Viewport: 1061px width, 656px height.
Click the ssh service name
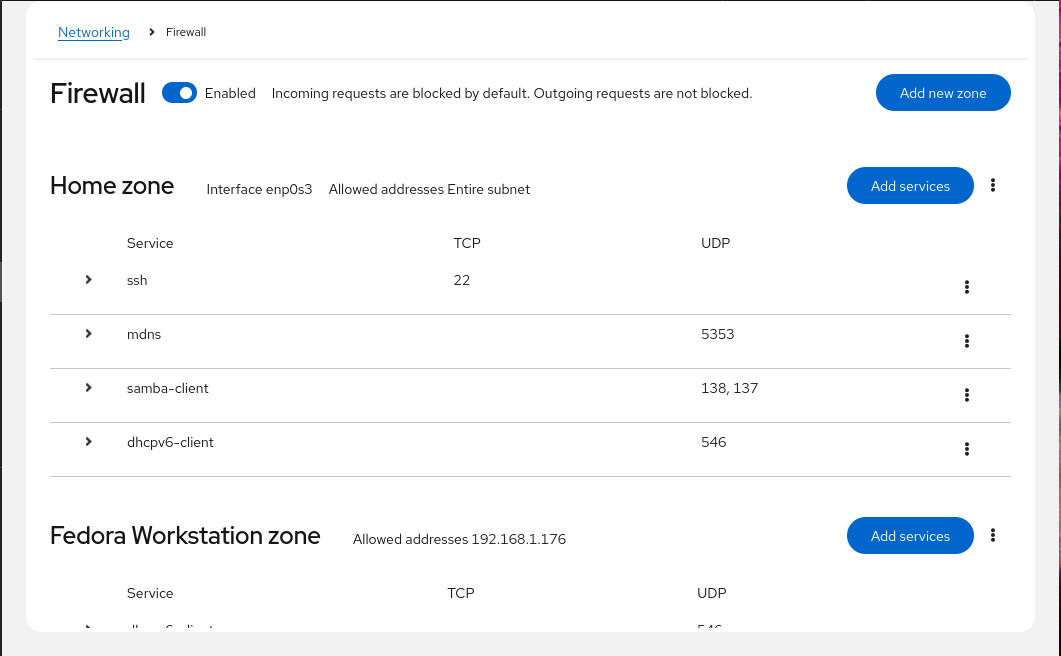137,281
